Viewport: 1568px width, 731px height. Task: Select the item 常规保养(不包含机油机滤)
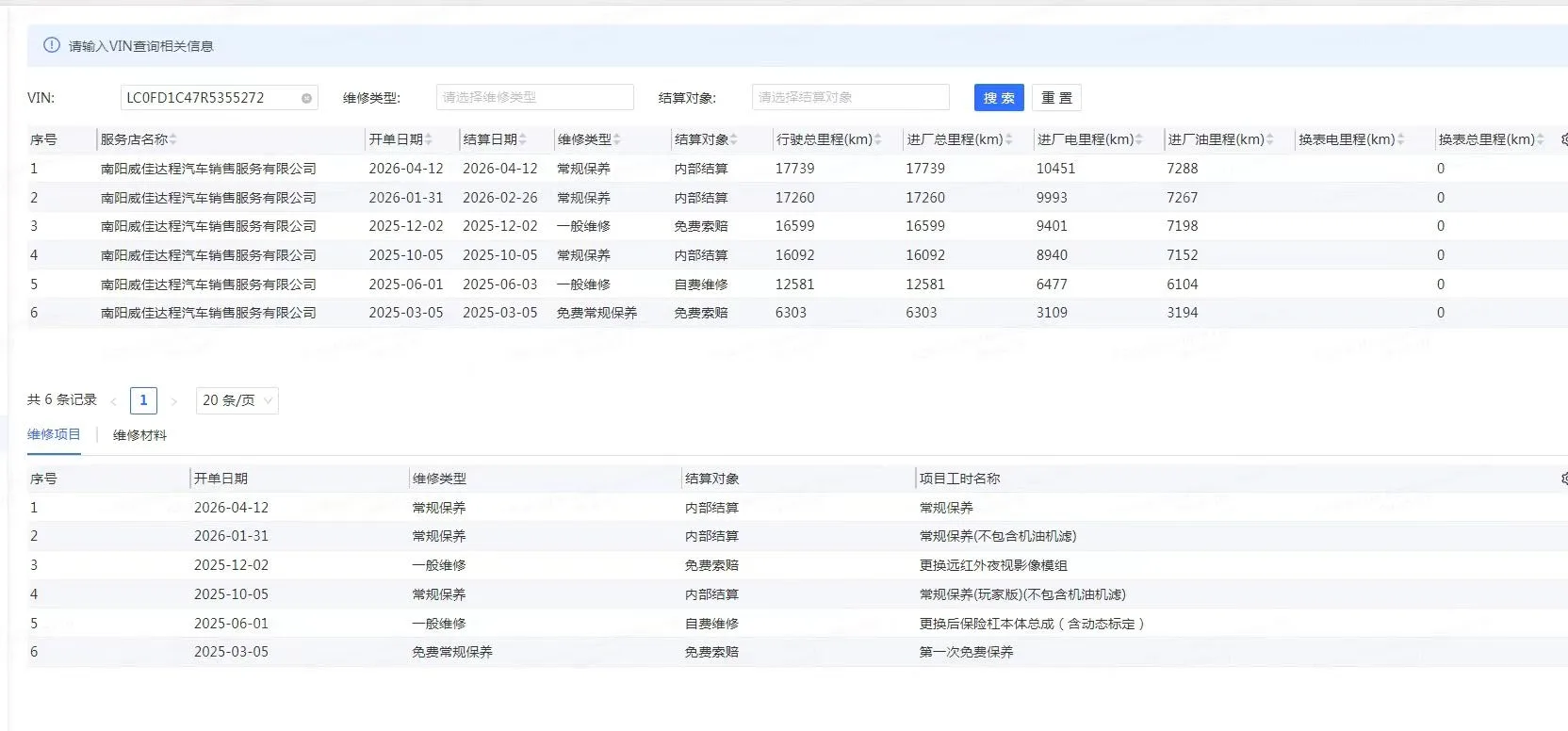[998, 536]
